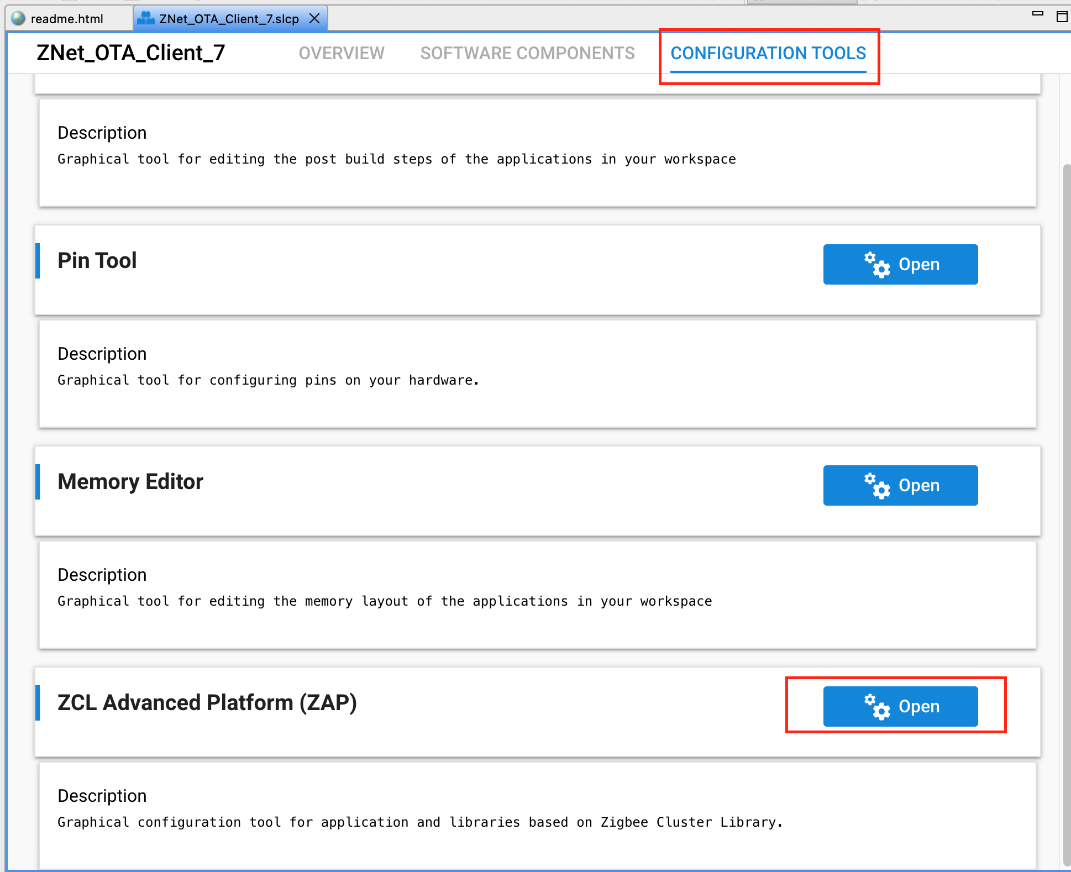Screen dimensions: 1071x872
Task: Click the Pin Tool heading
Action: point(97,261)
